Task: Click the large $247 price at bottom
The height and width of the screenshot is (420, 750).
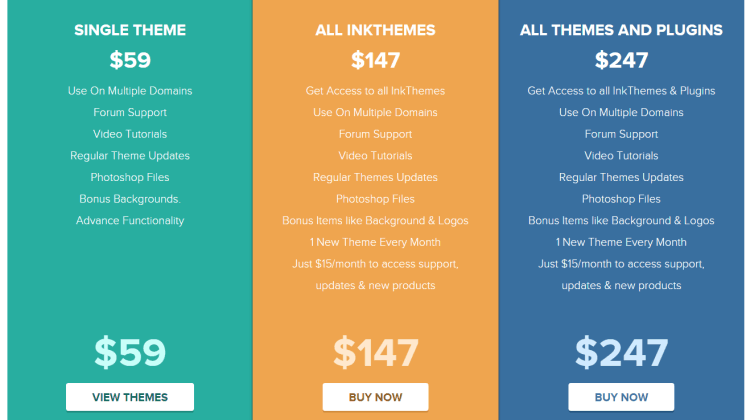Action: 621,352
